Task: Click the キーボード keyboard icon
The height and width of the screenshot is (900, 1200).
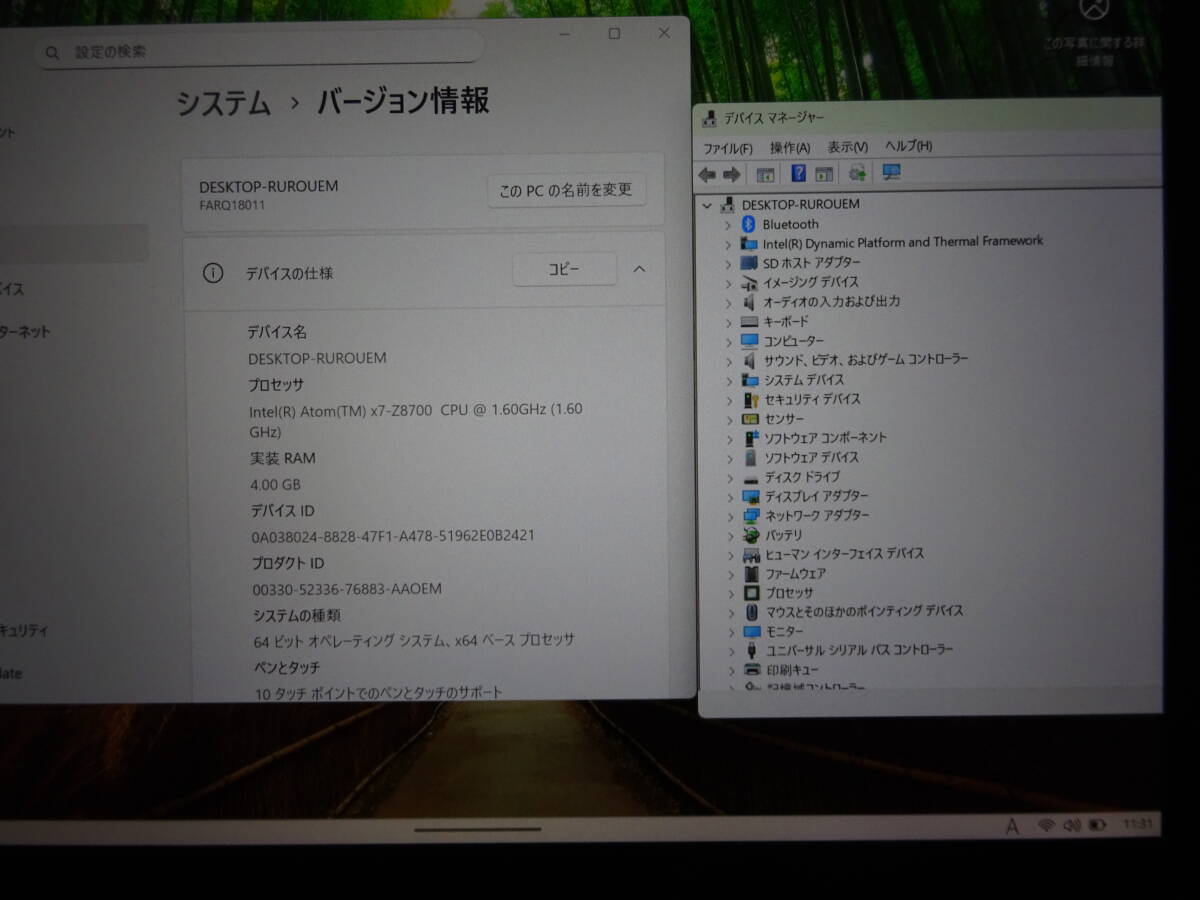Action: (750, 322)
